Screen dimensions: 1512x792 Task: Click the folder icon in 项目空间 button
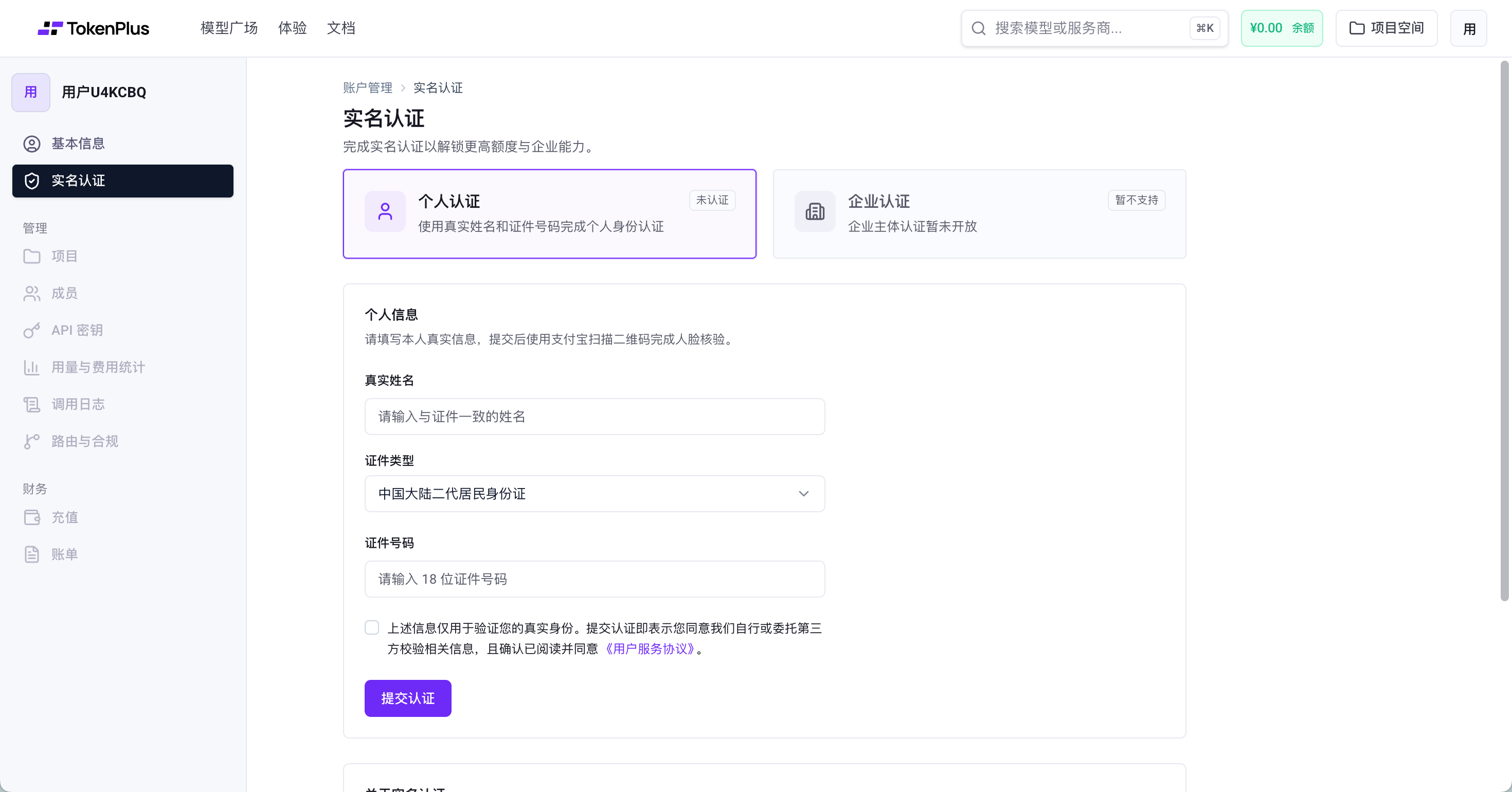tap(1357, 28)
